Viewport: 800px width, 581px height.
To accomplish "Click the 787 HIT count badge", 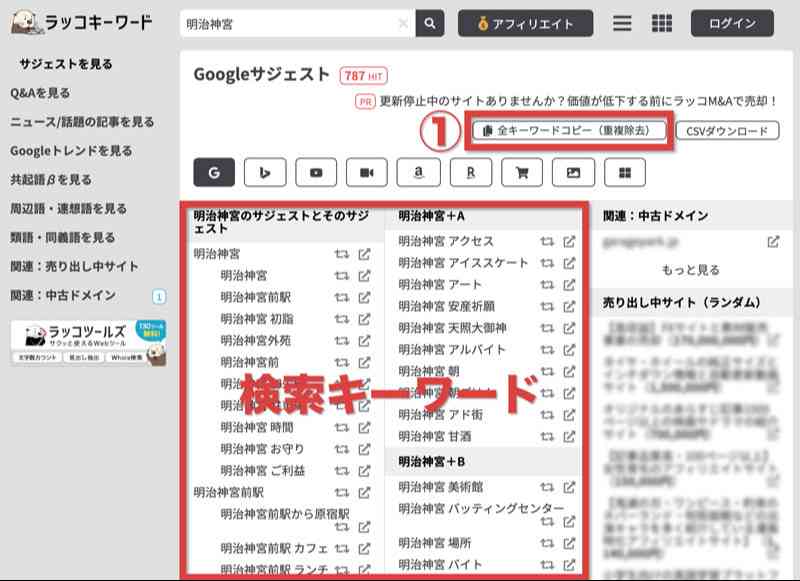I will [x=363, y=76].
